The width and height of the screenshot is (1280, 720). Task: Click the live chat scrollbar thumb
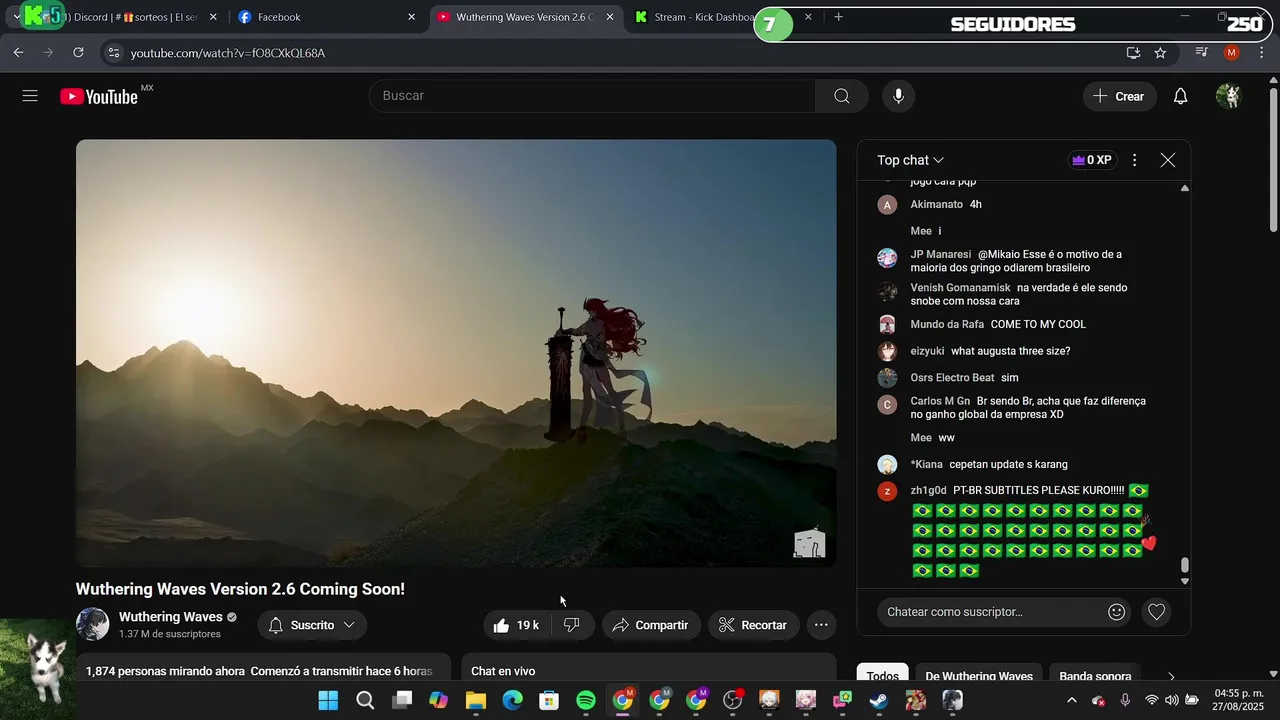(1185, 566)
